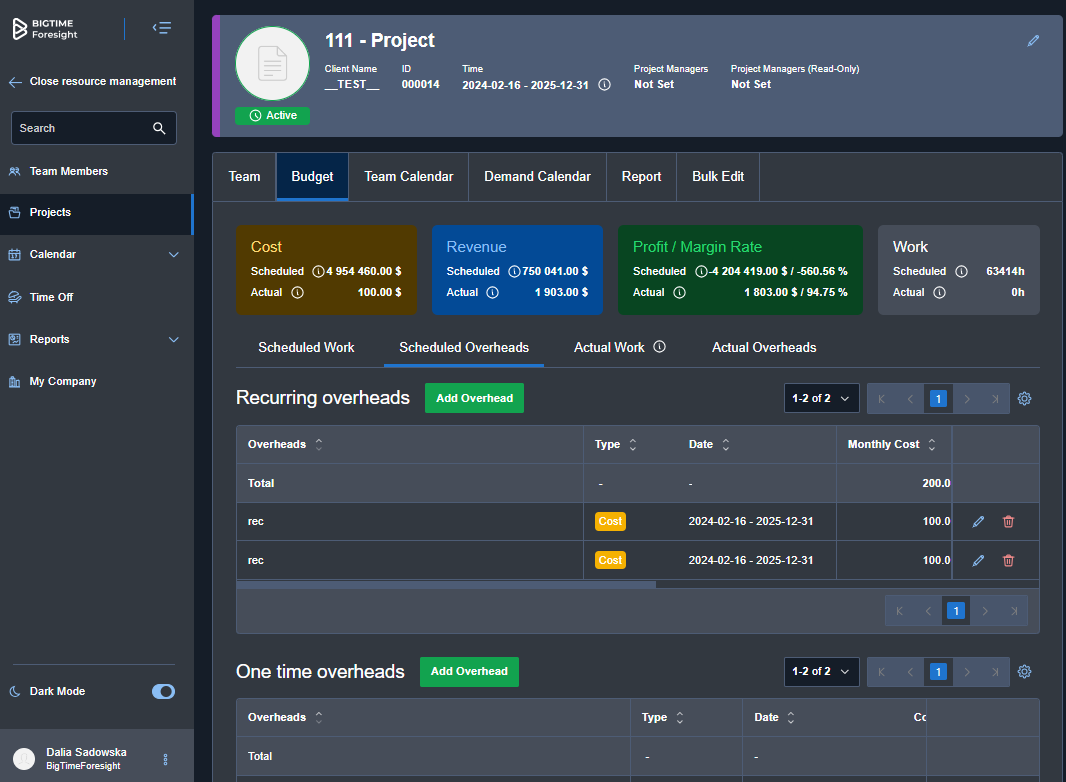Click Add Overhead for Recurring overheads
The image size is (1066, 782).
pos(474,398)
